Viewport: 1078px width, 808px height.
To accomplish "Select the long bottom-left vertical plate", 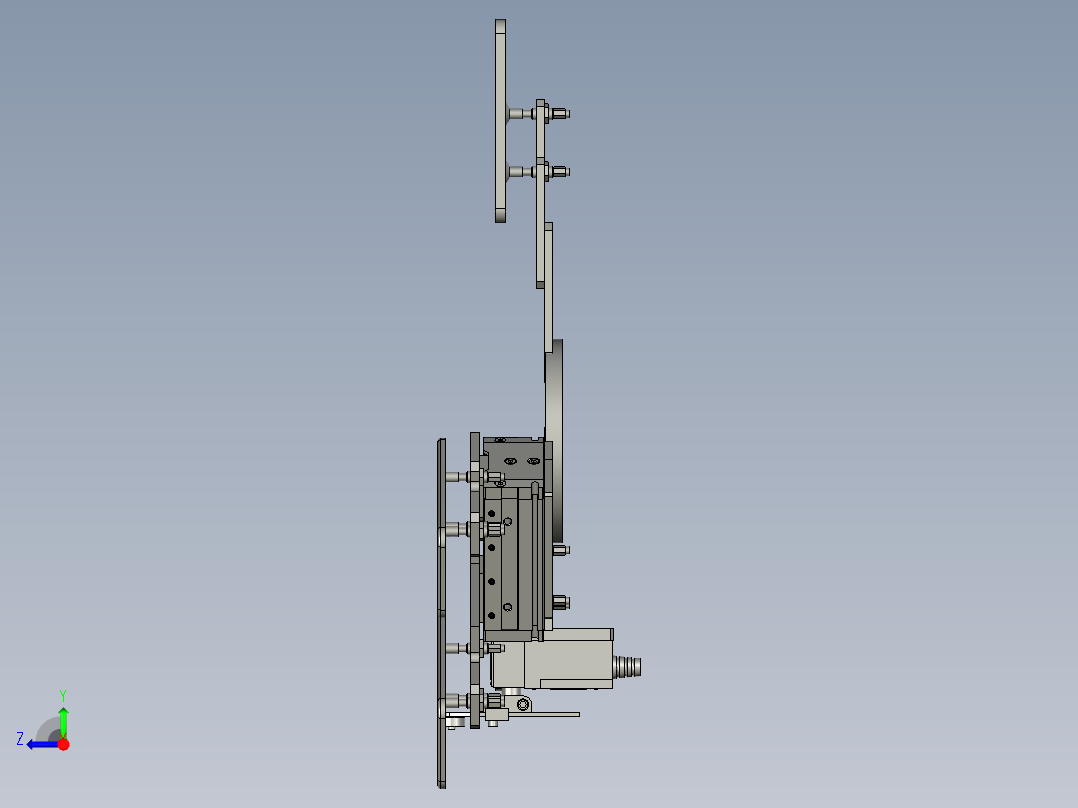I will 441,613.
